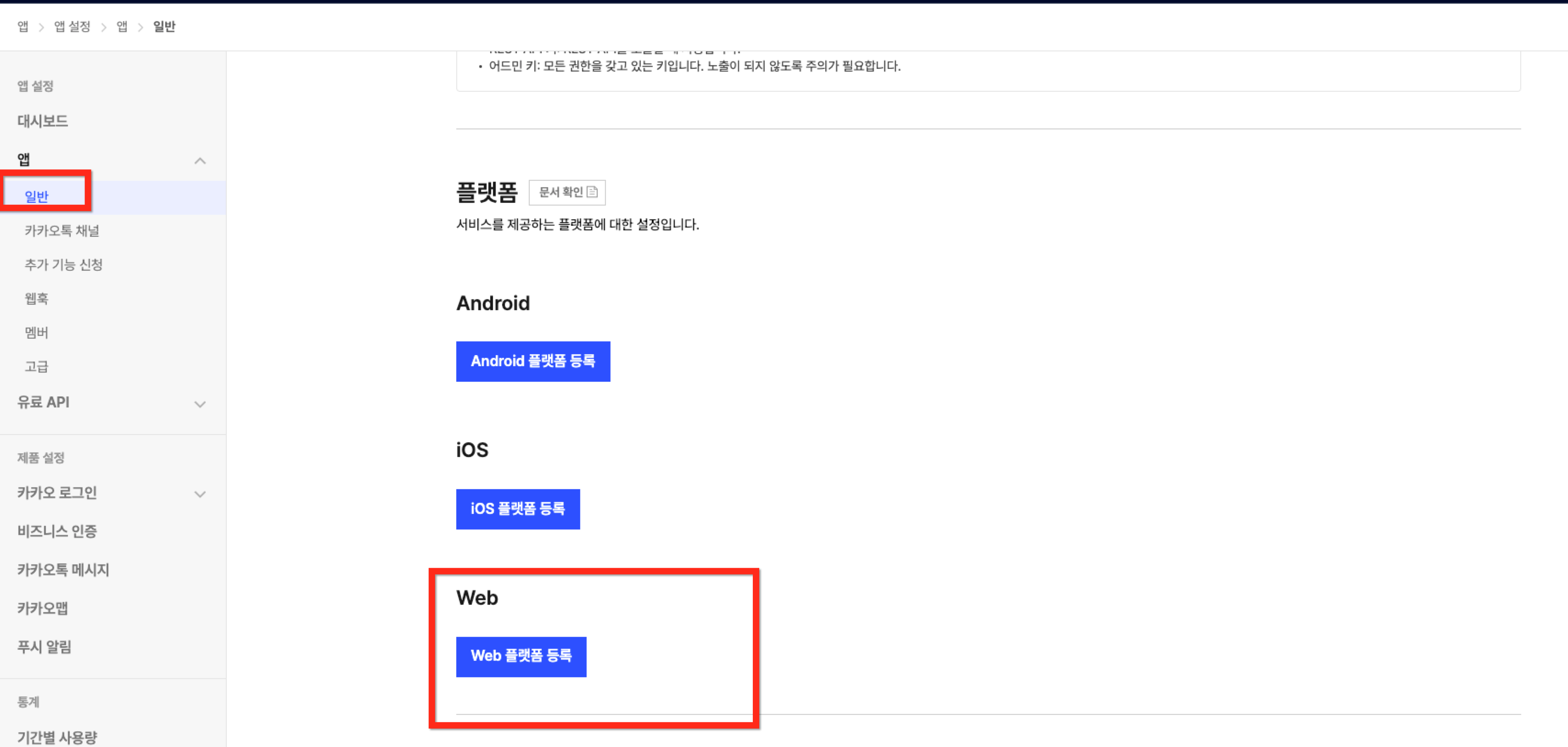Viewport: 1568px width, 747px height.
Task: Select 일반 in the sidebar
Action: pyautogui.click(x=37, y=196)
